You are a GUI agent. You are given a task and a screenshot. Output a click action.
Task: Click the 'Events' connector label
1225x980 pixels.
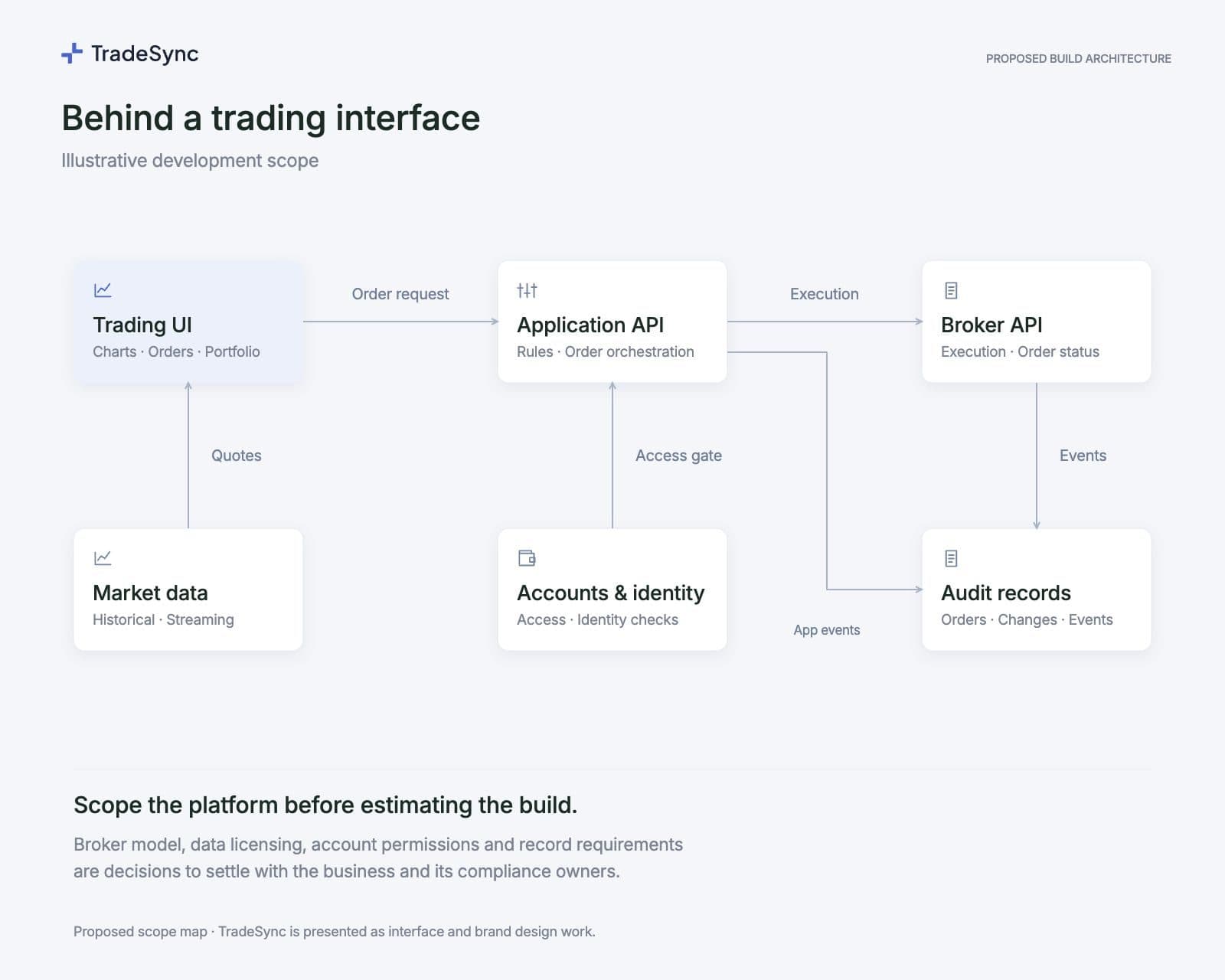[1083, 456]
